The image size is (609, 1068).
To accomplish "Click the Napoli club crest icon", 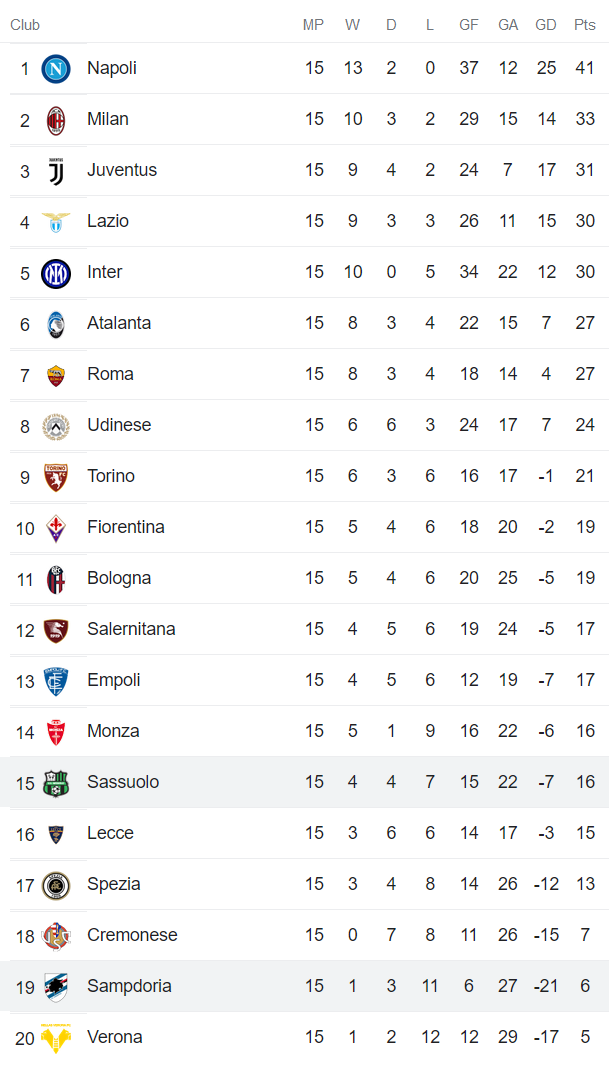I will tap(56, 69).
